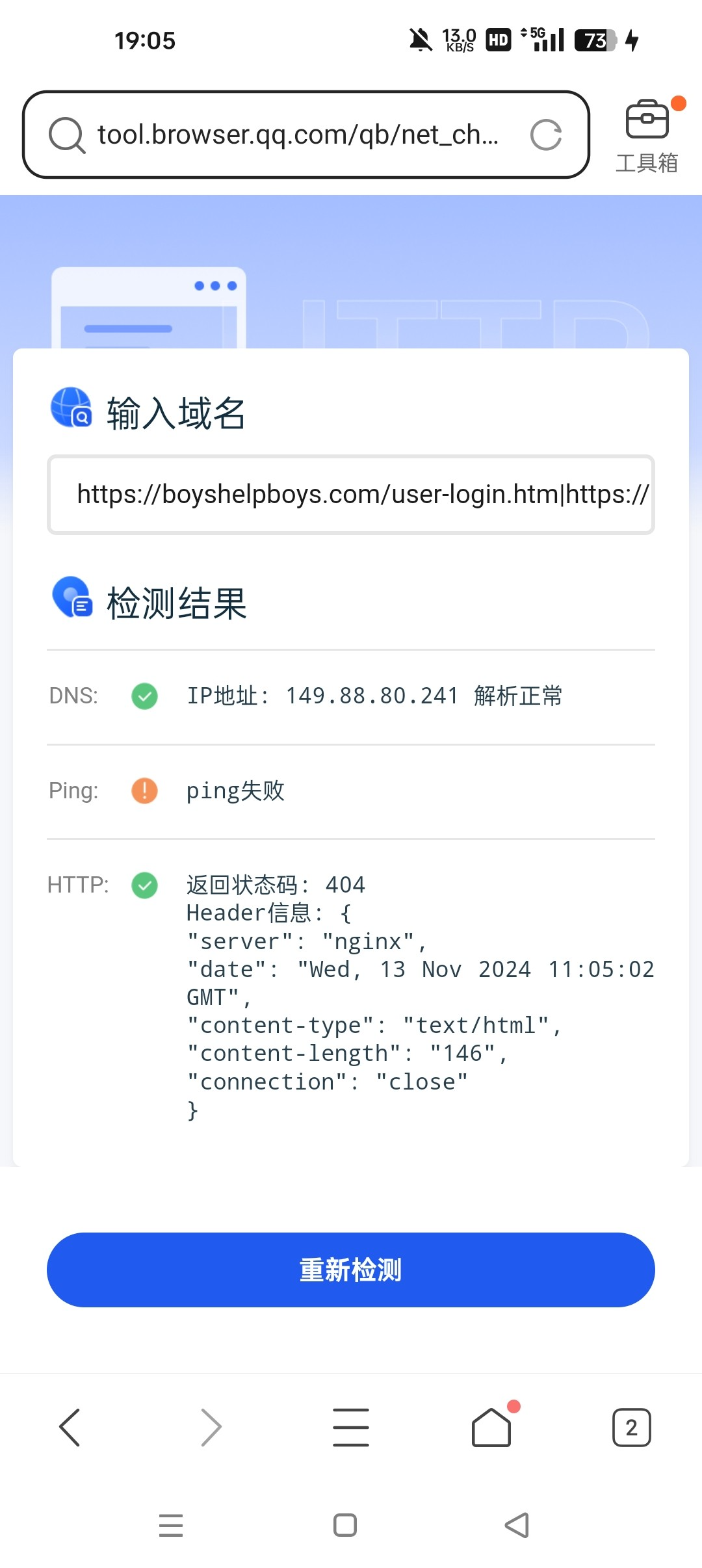
Task: Reload the page with the refresh icon
Action: [546, 135]
